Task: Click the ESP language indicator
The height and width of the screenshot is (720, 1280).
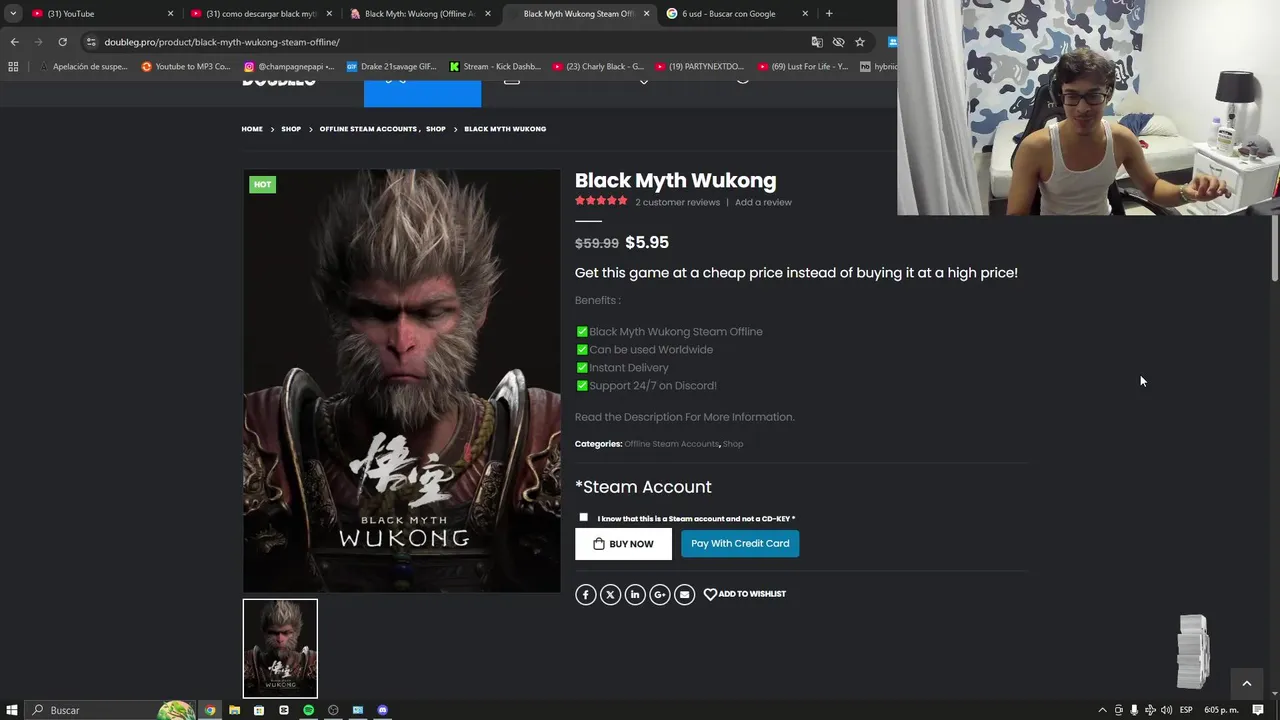Action: coord(1186,710)
